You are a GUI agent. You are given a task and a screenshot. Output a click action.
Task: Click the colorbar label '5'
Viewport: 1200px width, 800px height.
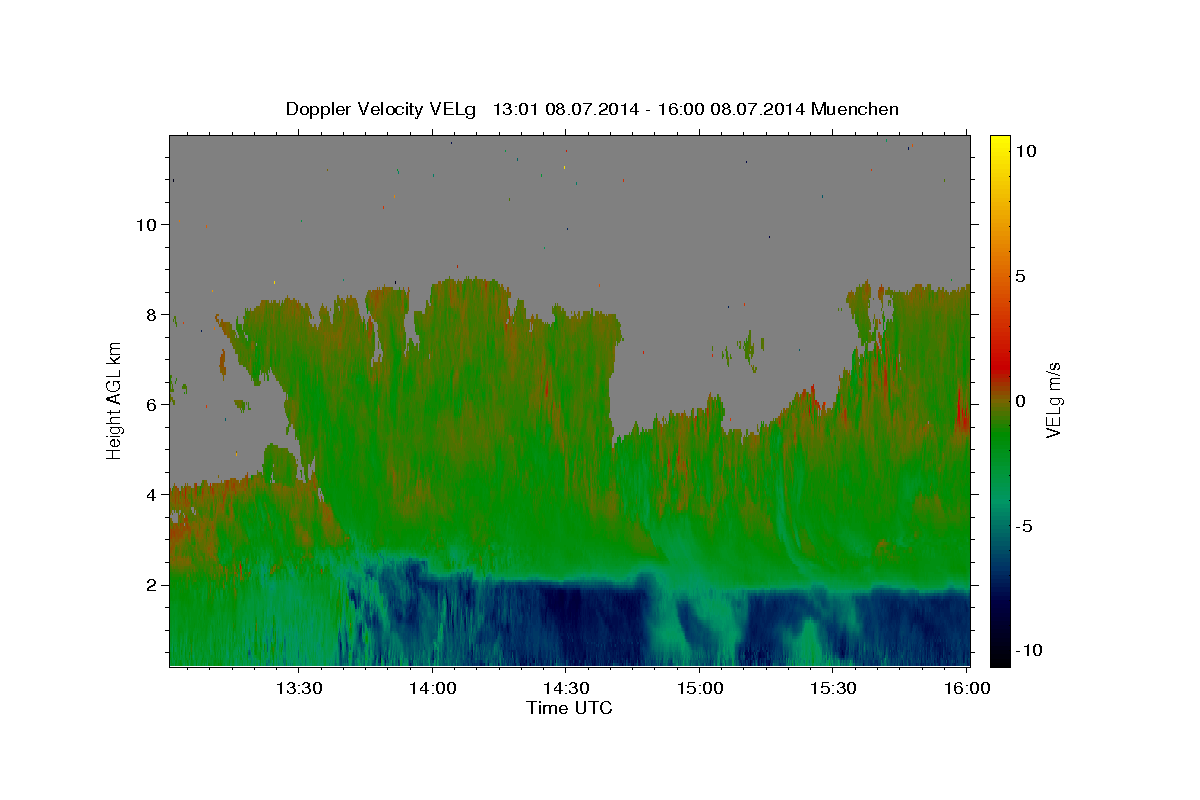1020,276
